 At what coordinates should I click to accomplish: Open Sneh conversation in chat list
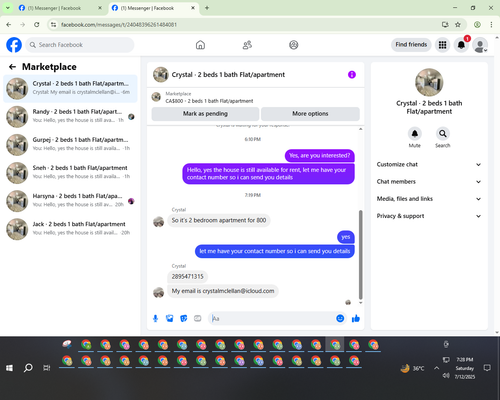point(70,173)
